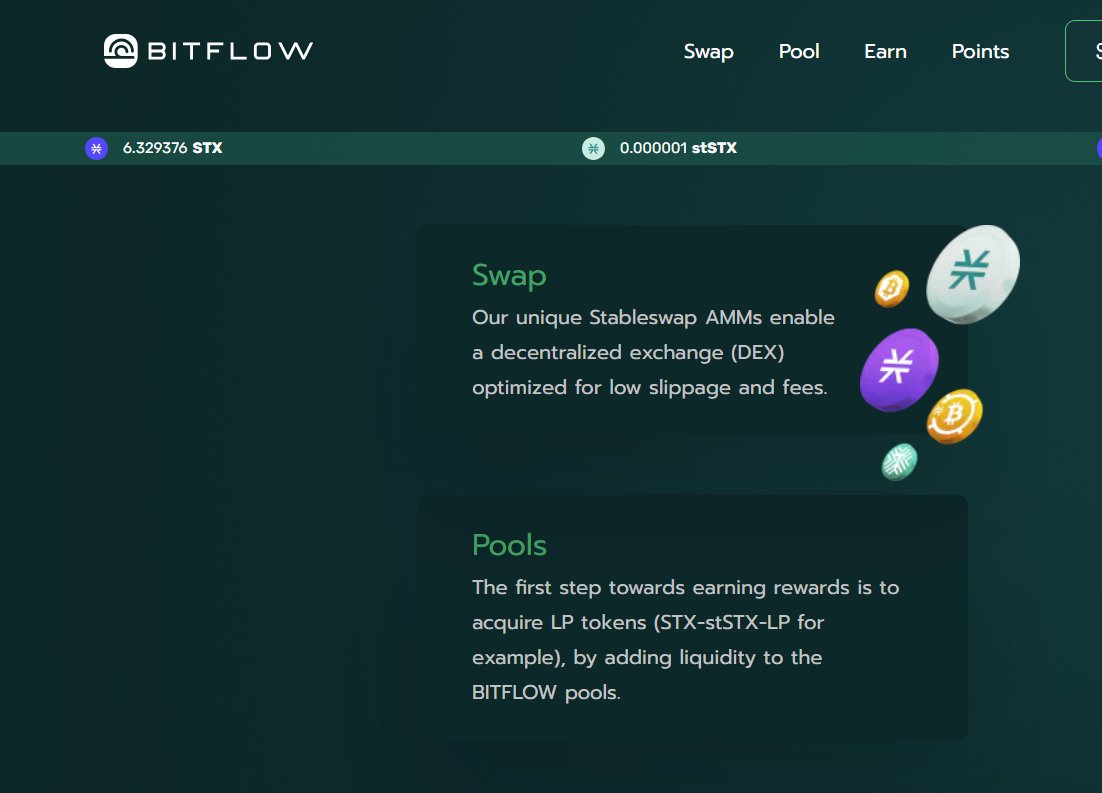The width and height of the screenshot is (1102, 793).
Task: Click the Swap description about Stableswap AMMs
Action: tap(653, 352)
